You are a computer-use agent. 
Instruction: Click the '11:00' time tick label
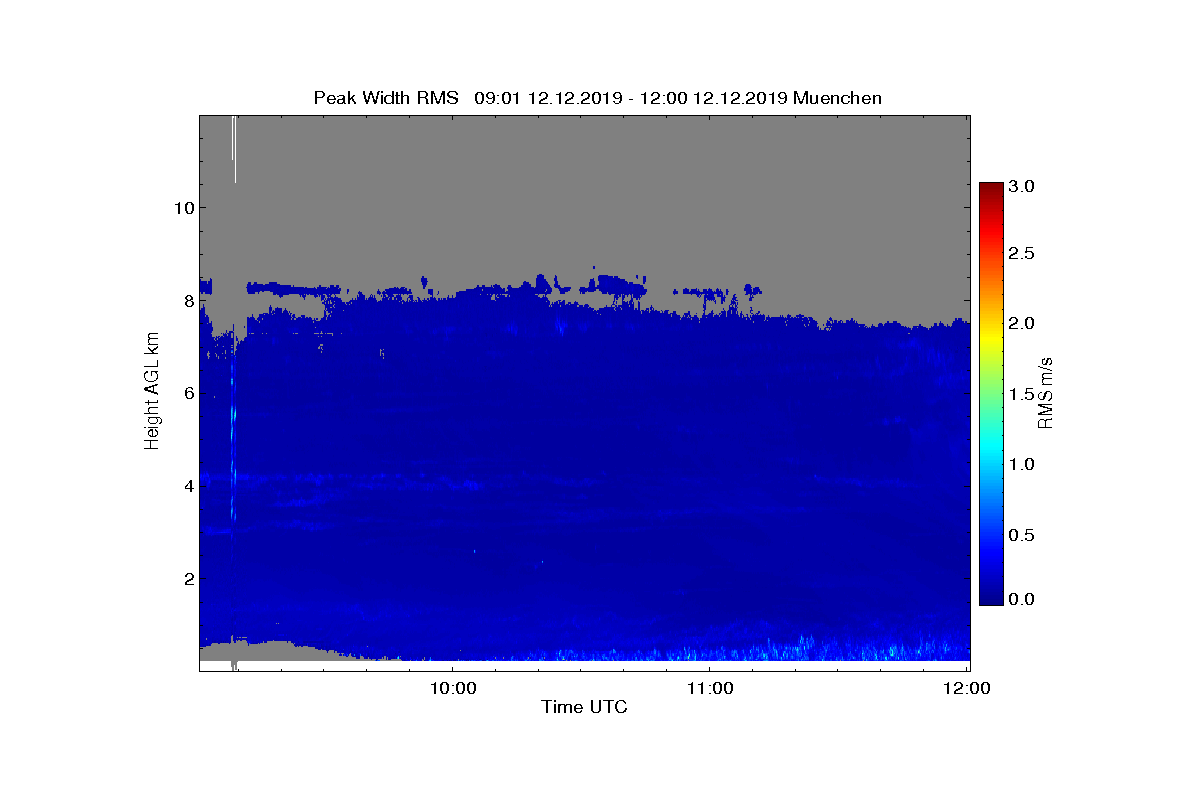(709, 688)
